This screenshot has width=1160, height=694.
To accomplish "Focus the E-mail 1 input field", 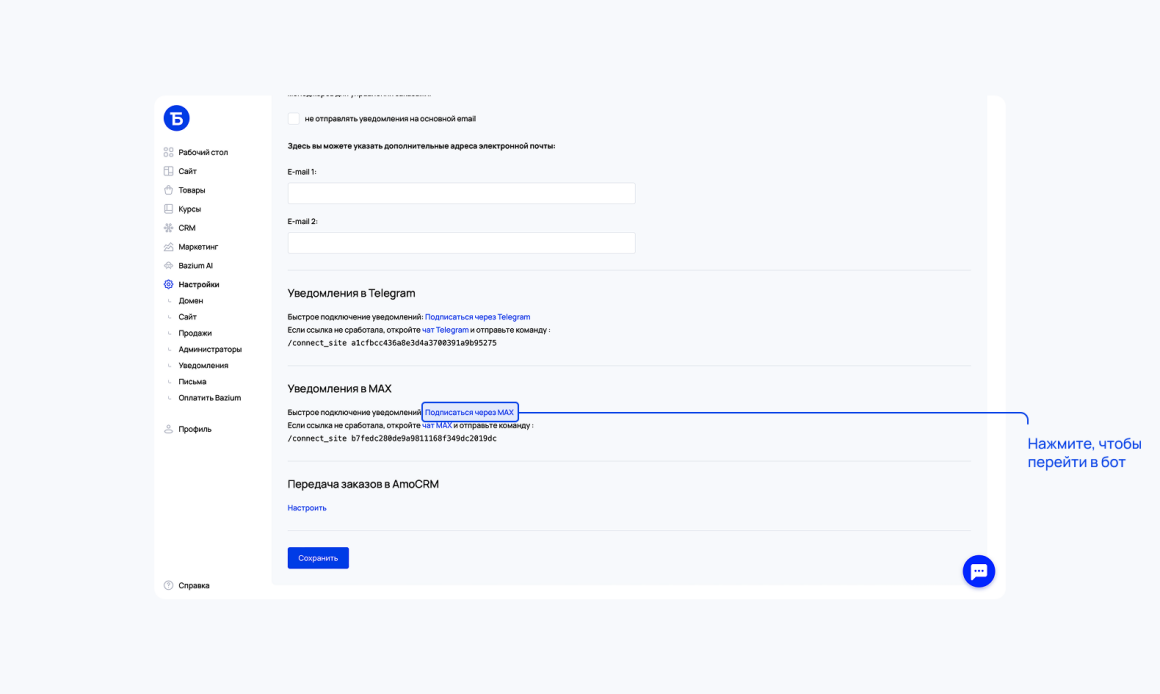I will click(x=462, y=193).
